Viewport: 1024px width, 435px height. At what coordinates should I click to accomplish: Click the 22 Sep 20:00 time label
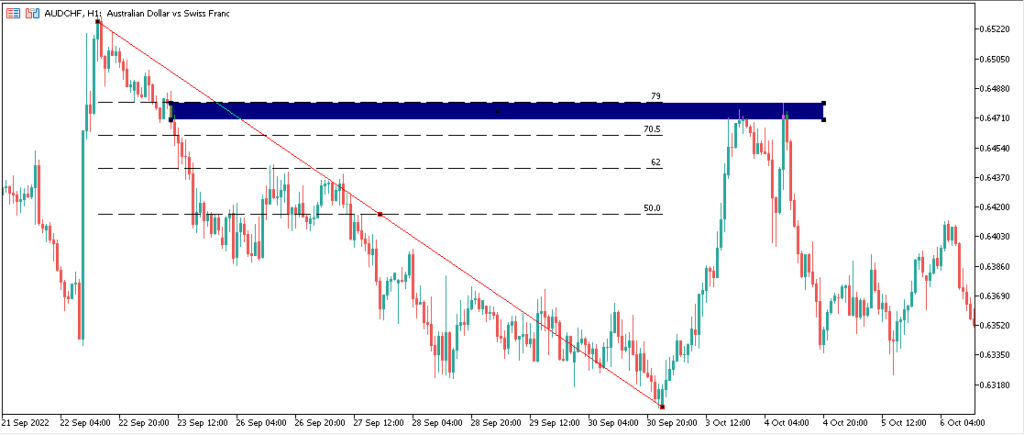click(x=143, y=423)
